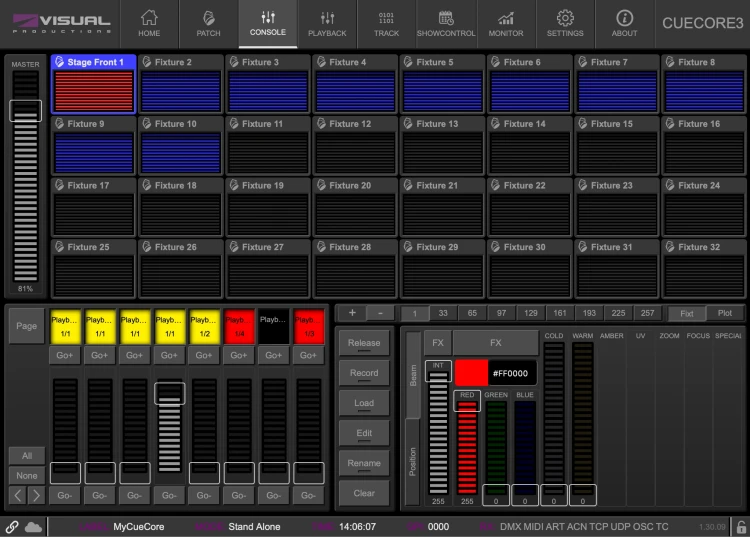
Task: Click the minus fixture selection button
Action: click(x=380, y=313)
